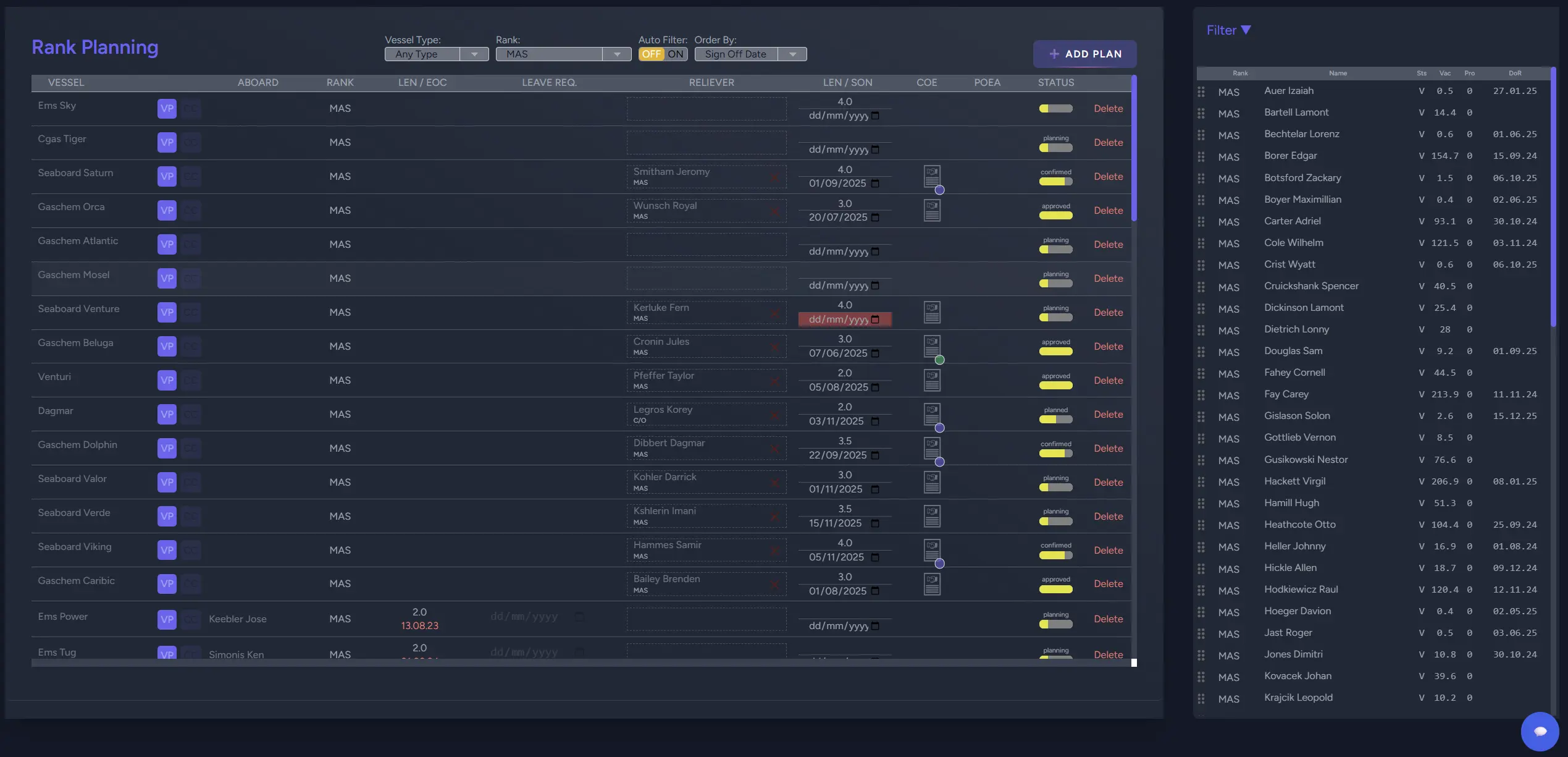The image size is (1568, 757).
Task: Remove reliever Wunsch Royal with red X
Action: pyautogui.click(x=774, y=211)
